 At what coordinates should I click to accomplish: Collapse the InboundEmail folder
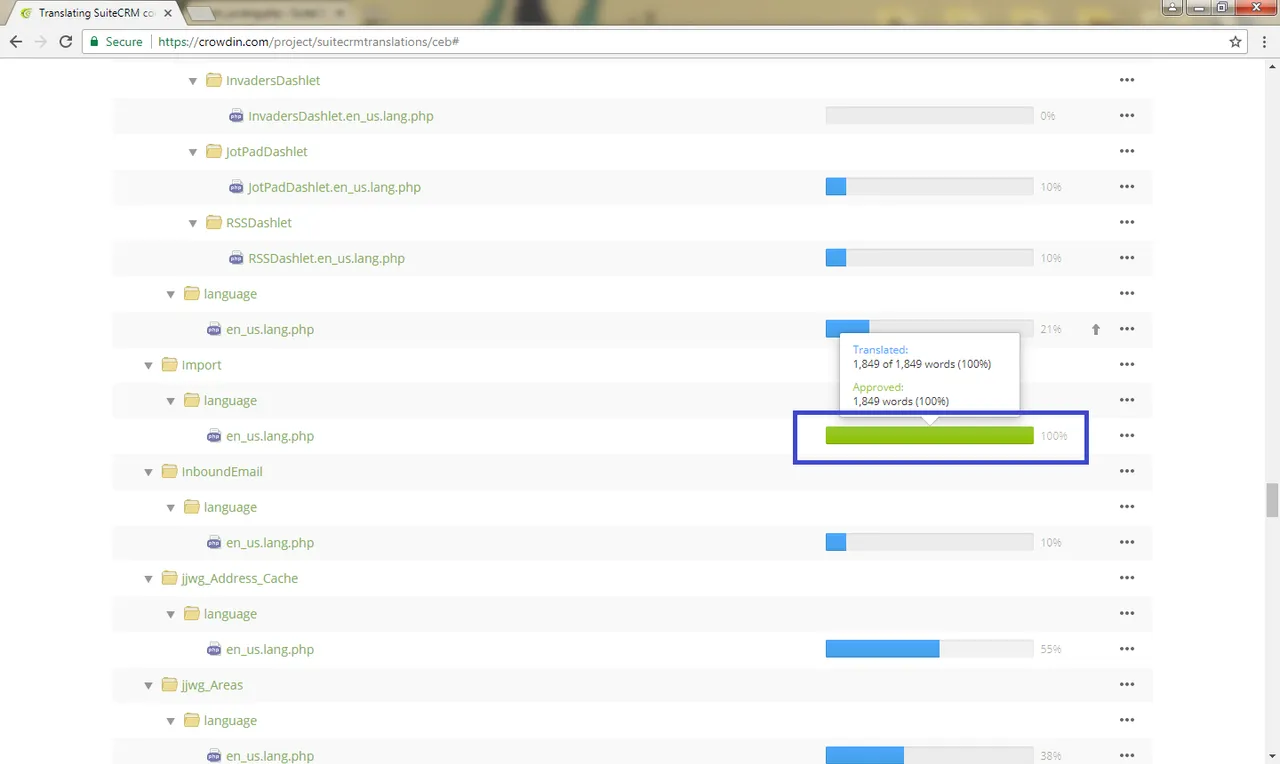[149, 472]
